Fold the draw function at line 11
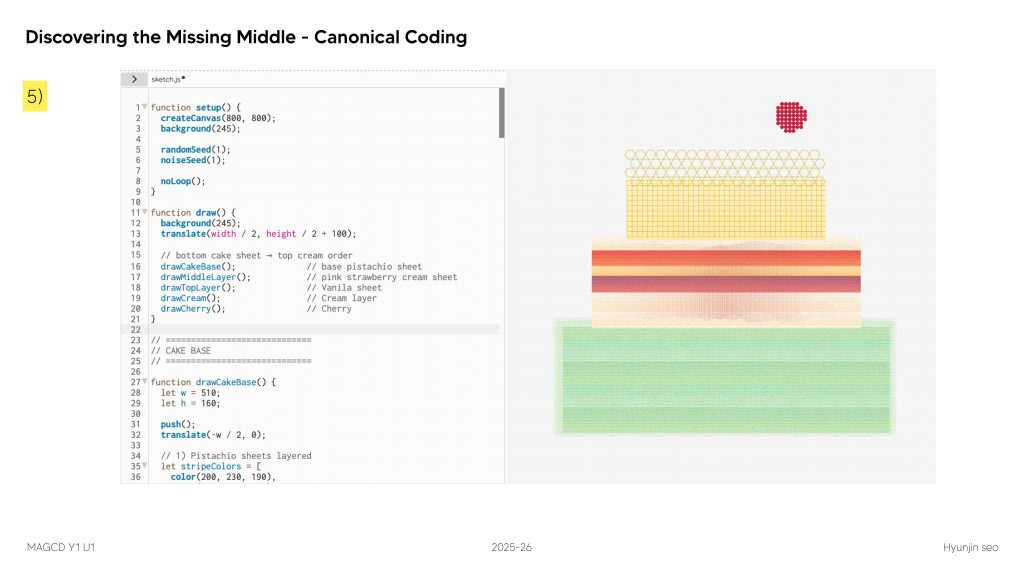The width and height of the screenshot is (1024, 576). pyautogui.click(x=145, y=213)
